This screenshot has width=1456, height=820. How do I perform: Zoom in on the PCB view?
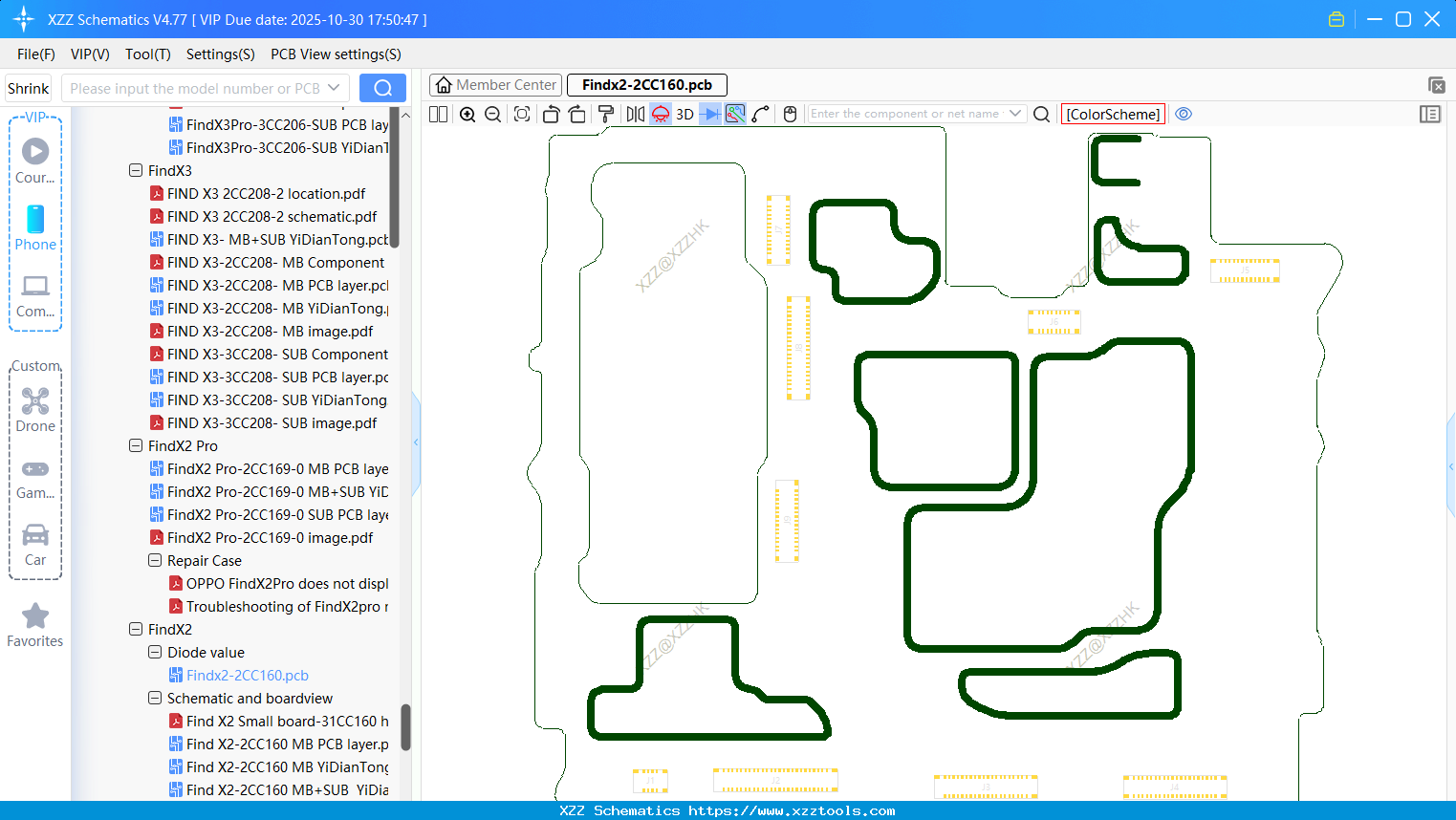click(x=467, y=114)
